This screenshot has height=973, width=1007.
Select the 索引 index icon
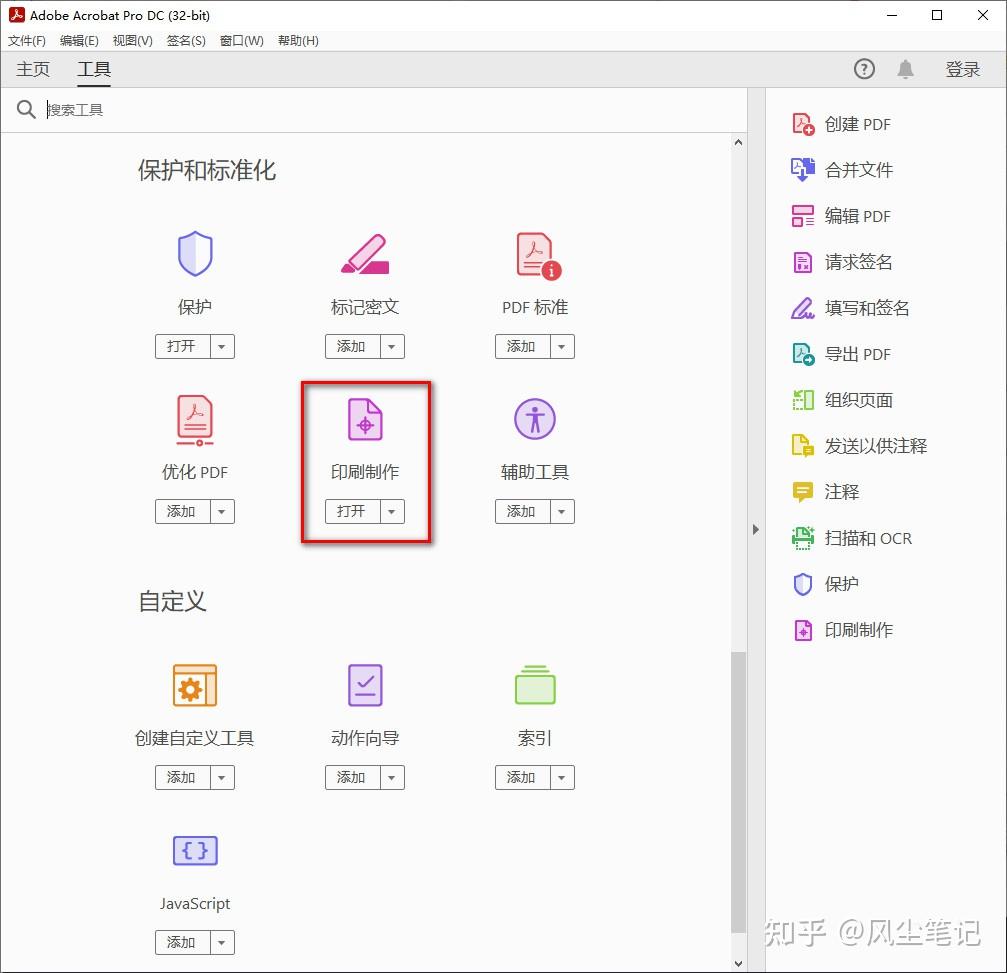534,685
